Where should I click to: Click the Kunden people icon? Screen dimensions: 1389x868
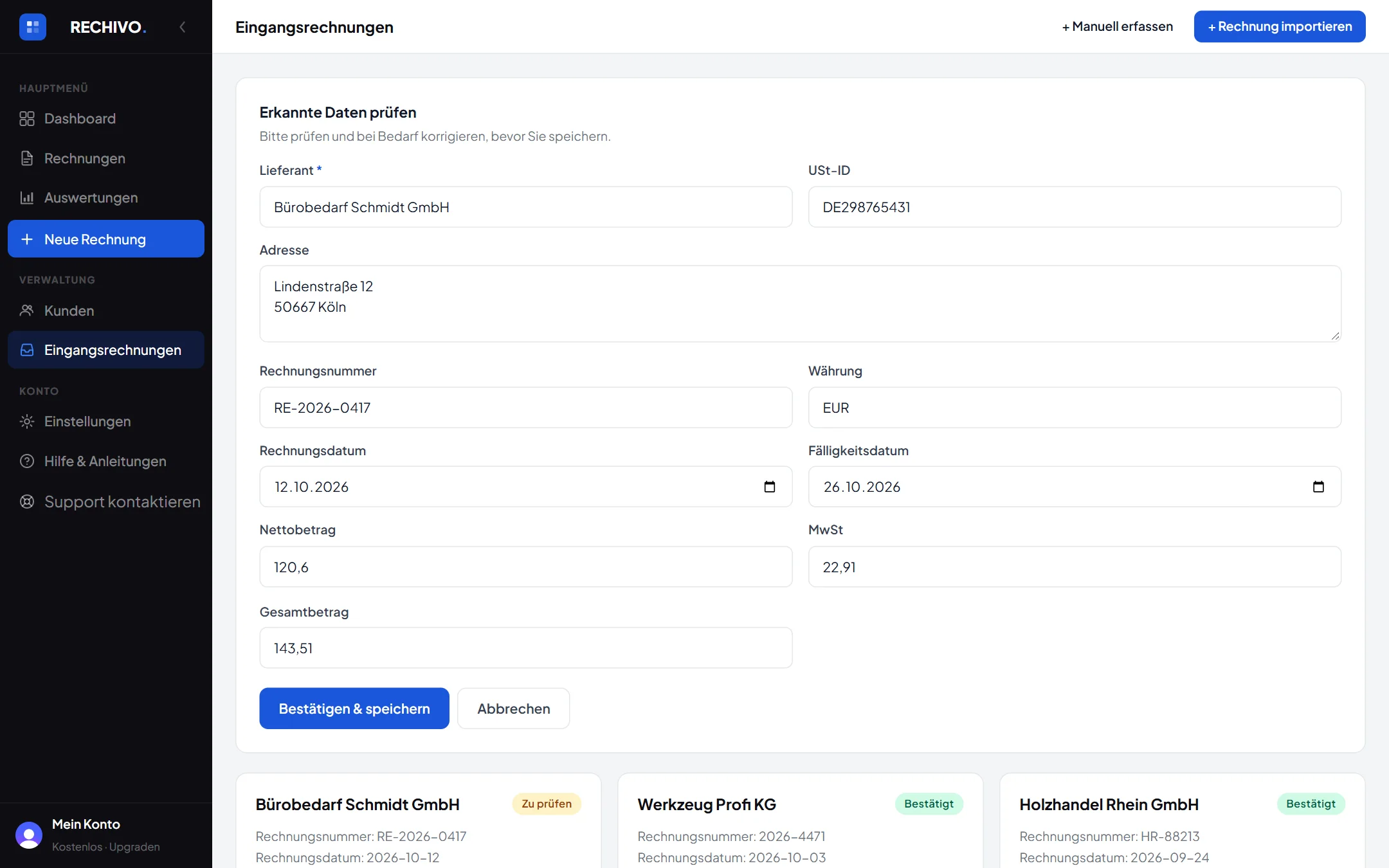coord(27,311)
